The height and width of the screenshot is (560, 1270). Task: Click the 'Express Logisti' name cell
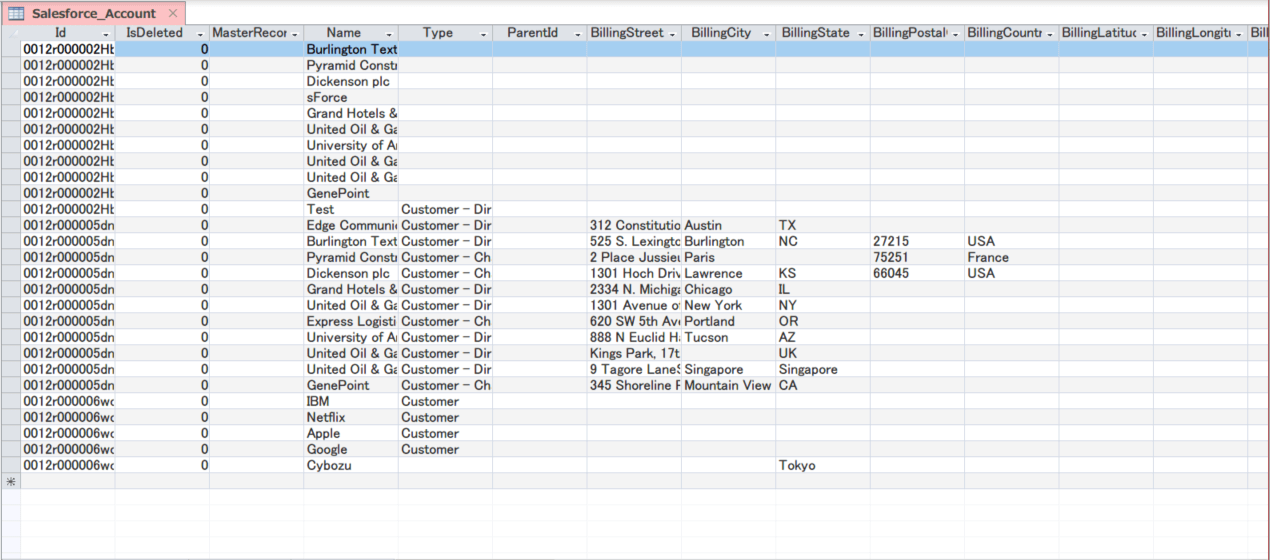[x=351, y=321]
